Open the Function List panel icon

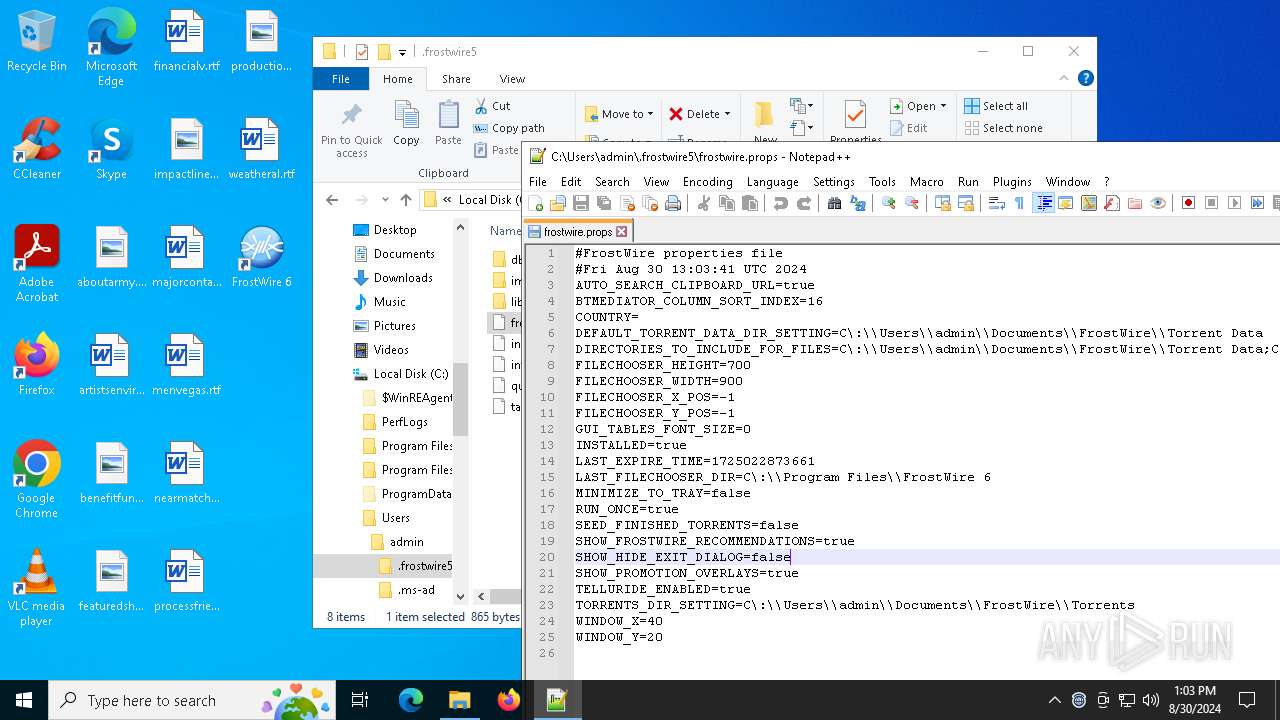[x=1112, y=203]
